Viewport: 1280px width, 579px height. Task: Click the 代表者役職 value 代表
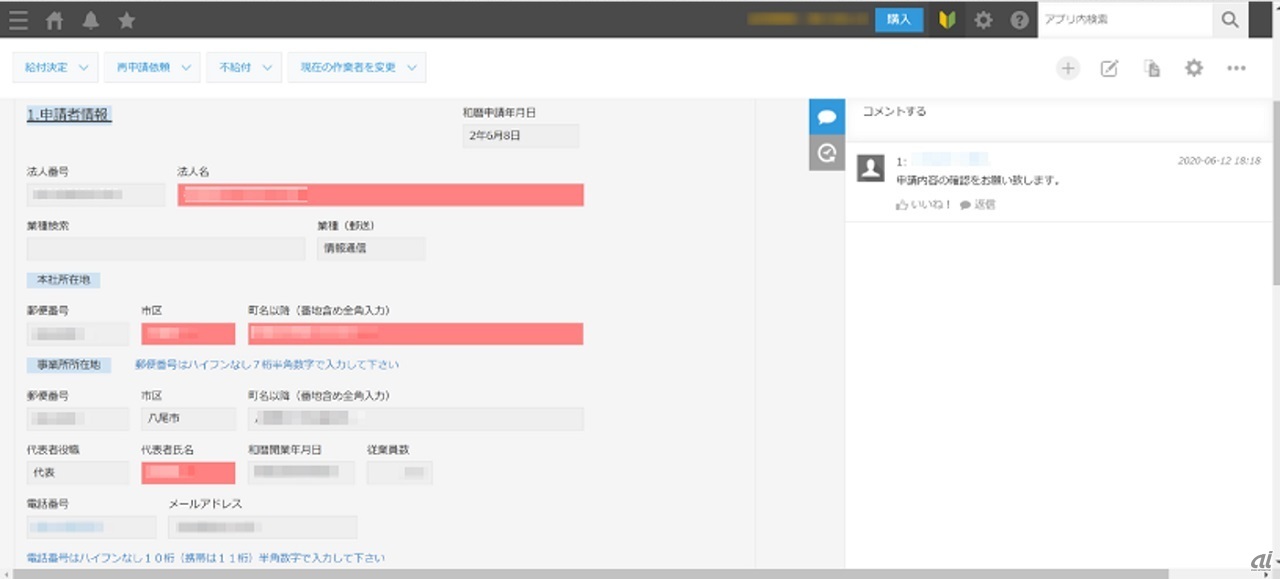pyautogui.click(x=78, y=473)
